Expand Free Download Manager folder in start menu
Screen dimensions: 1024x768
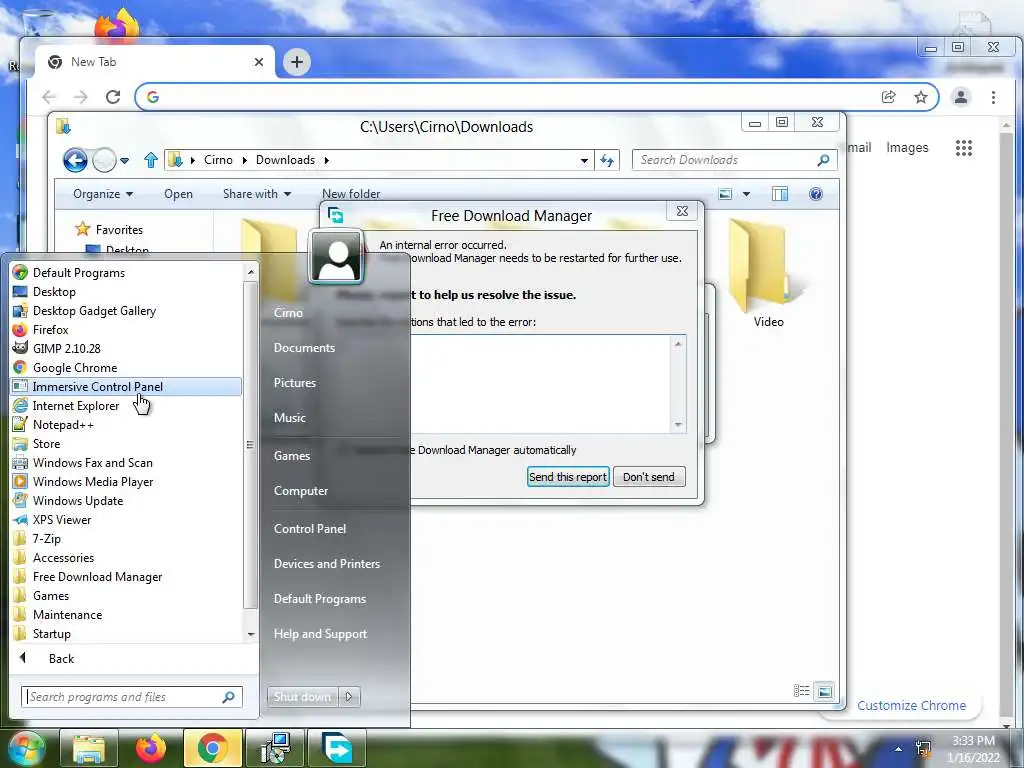tap(97, 577)
